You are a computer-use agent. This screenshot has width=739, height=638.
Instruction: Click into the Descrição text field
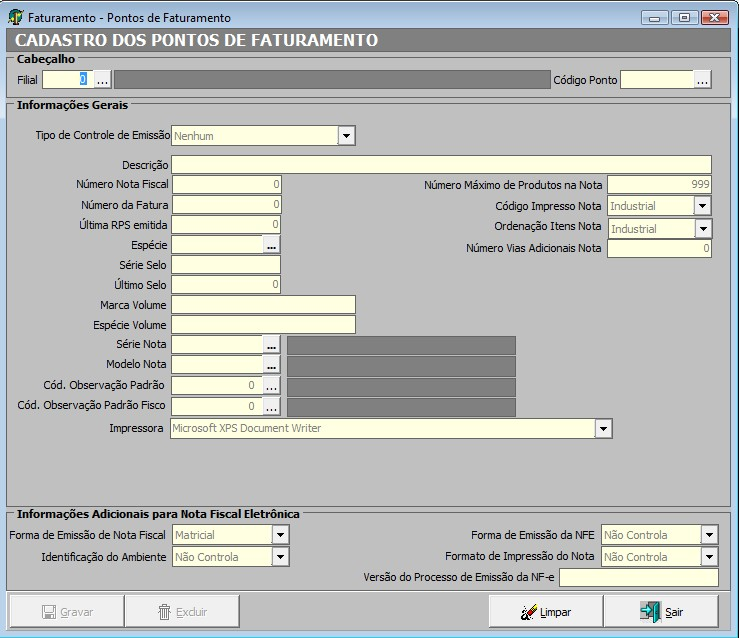(x=441, y=165)
